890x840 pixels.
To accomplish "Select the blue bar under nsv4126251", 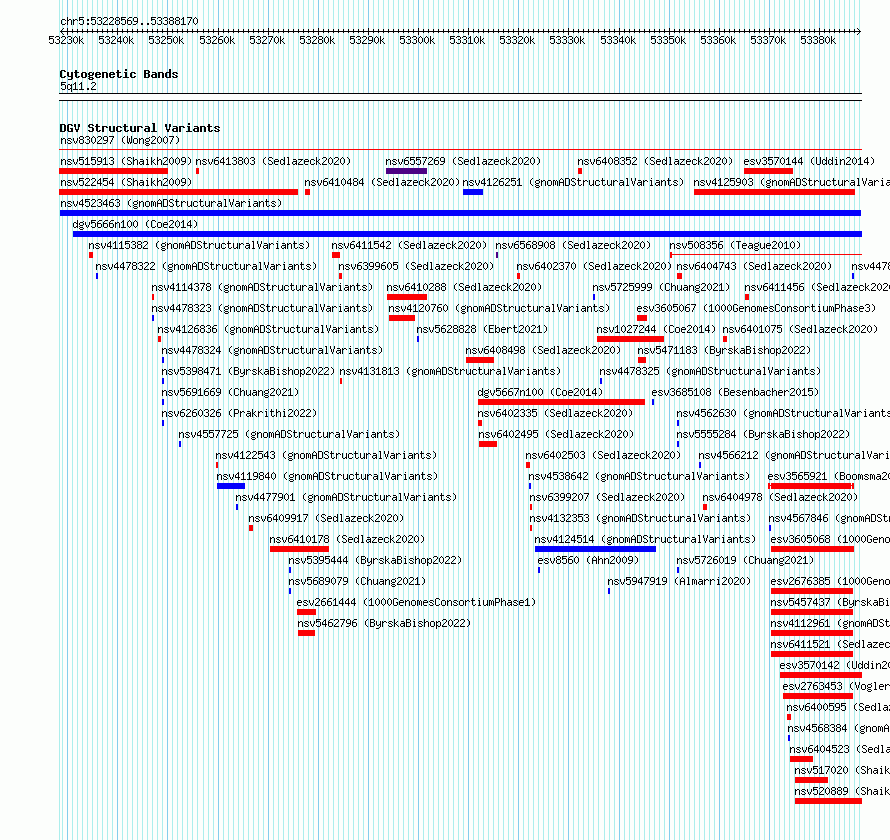I will 473,192.
